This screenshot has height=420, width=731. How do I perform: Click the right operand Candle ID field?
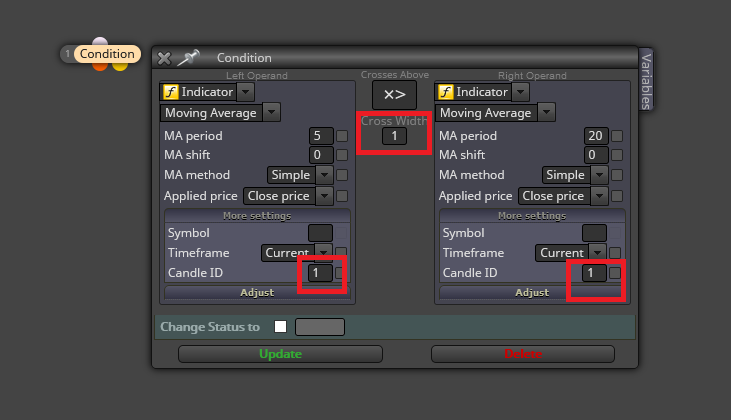coord(594,273)
